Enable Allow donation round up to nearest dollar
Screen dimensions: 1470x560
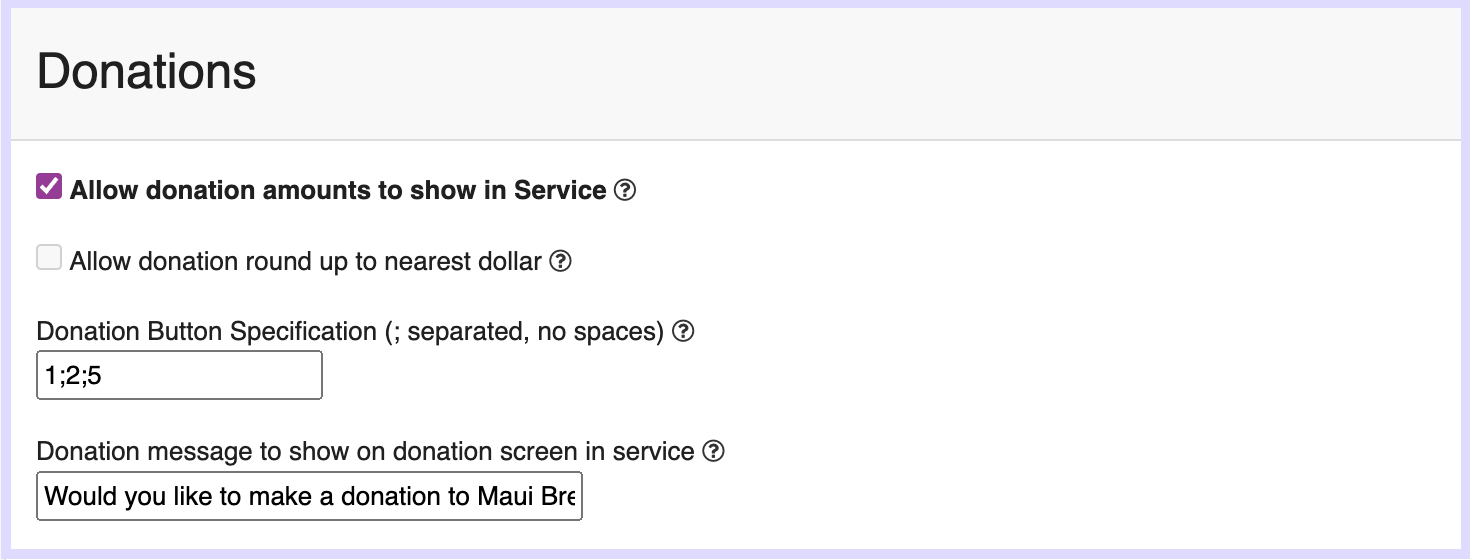[49, 258]
